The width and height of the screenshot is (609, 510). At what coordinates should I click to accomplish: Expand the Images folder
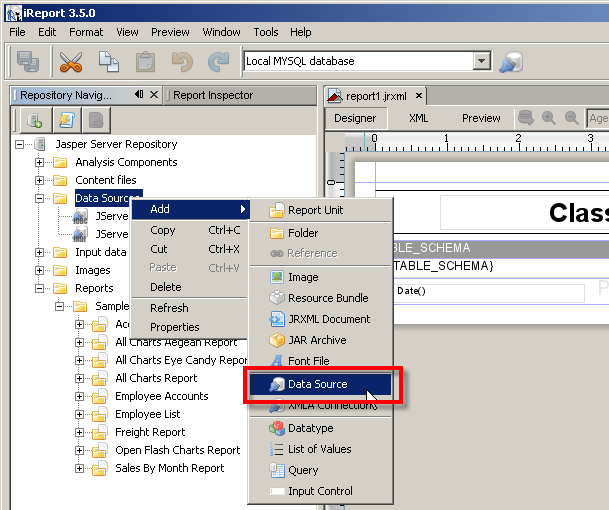coord(39,270)
